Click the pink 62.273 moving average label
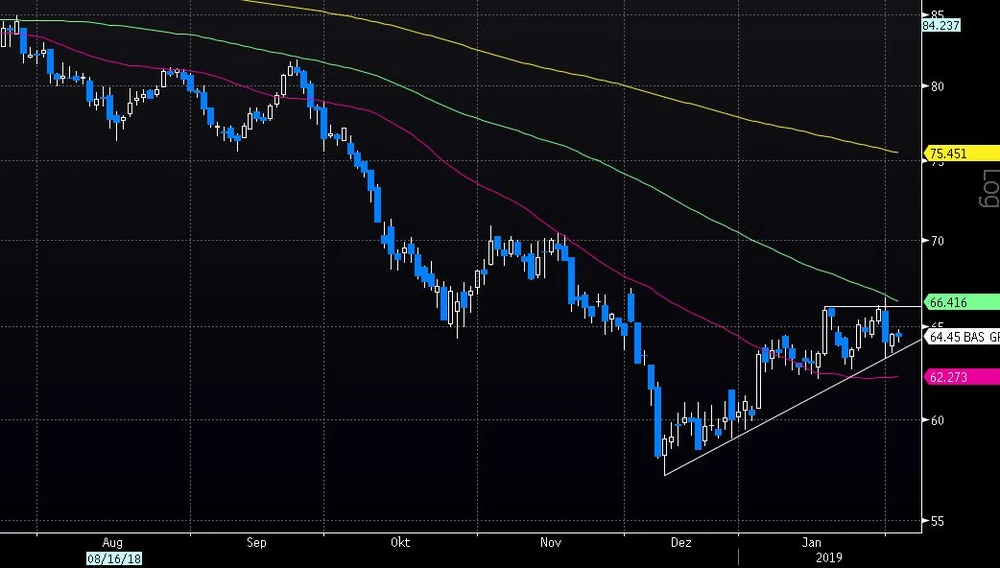The width and height of the screenshot is (1000, 568). [x=947, y=377]
